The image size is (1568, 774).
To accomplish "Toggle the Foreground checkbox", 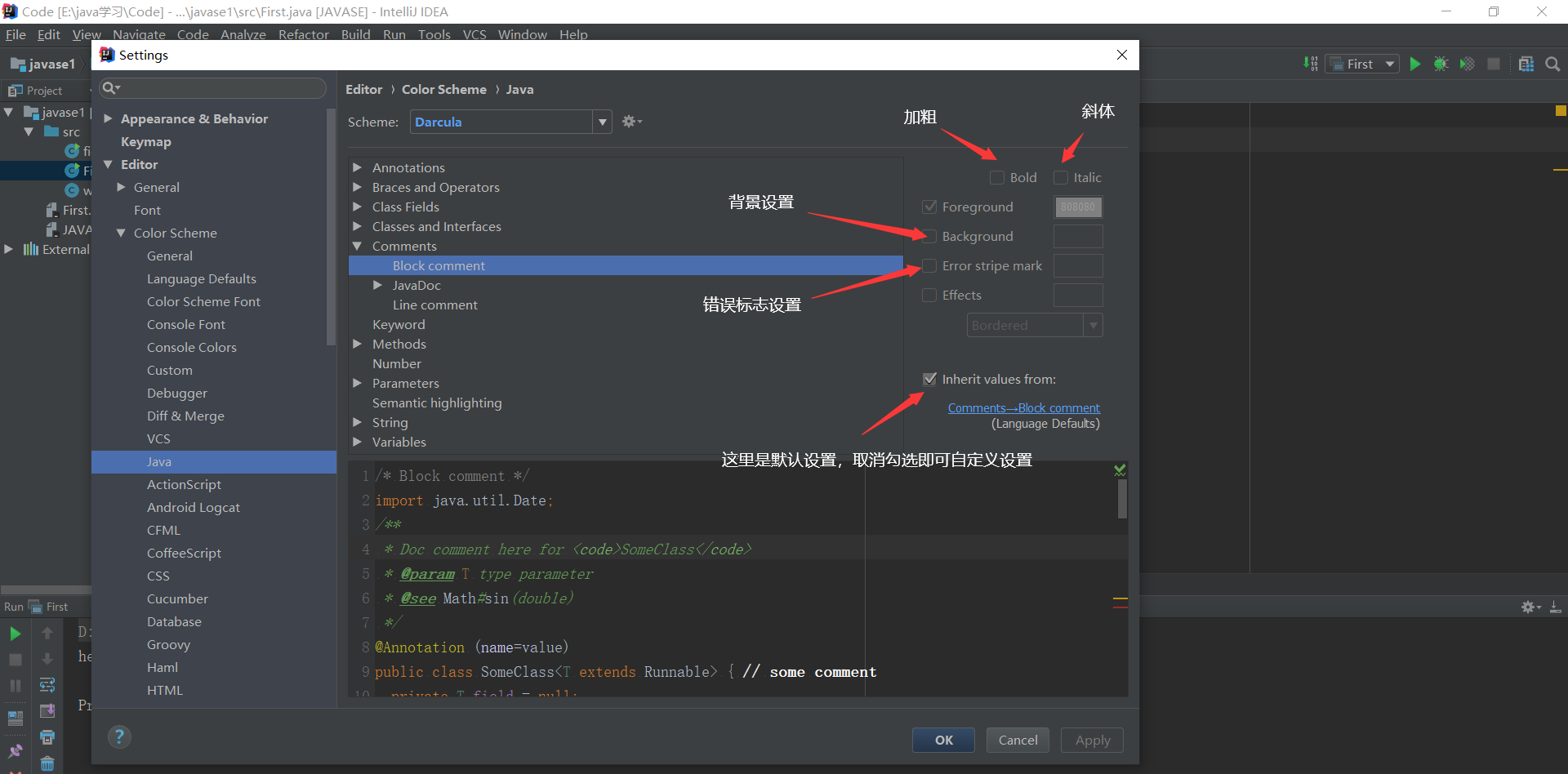I will click(x=929, y=207).
